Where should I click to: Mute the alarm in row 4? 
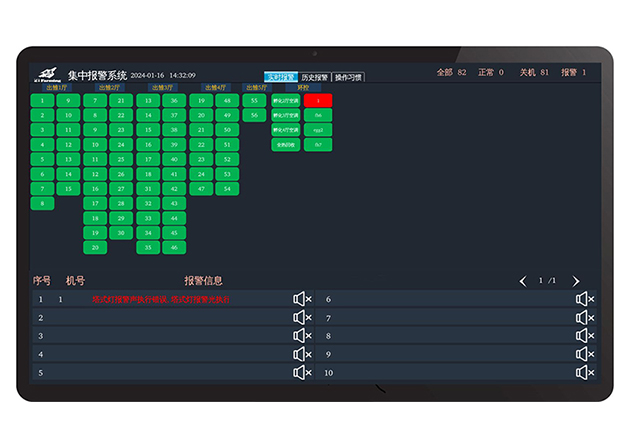click(302, 354)
